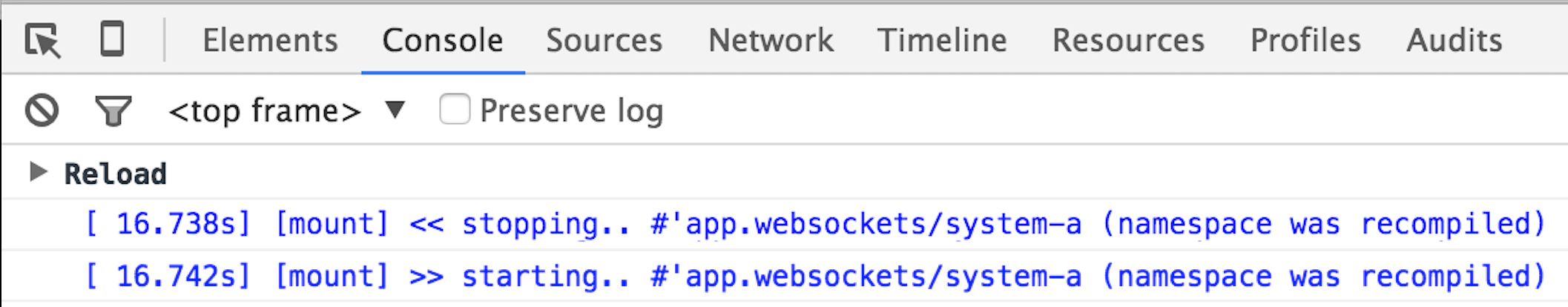Go to the Network tab
Screen dimensions: 1568x307
(771, 40)
